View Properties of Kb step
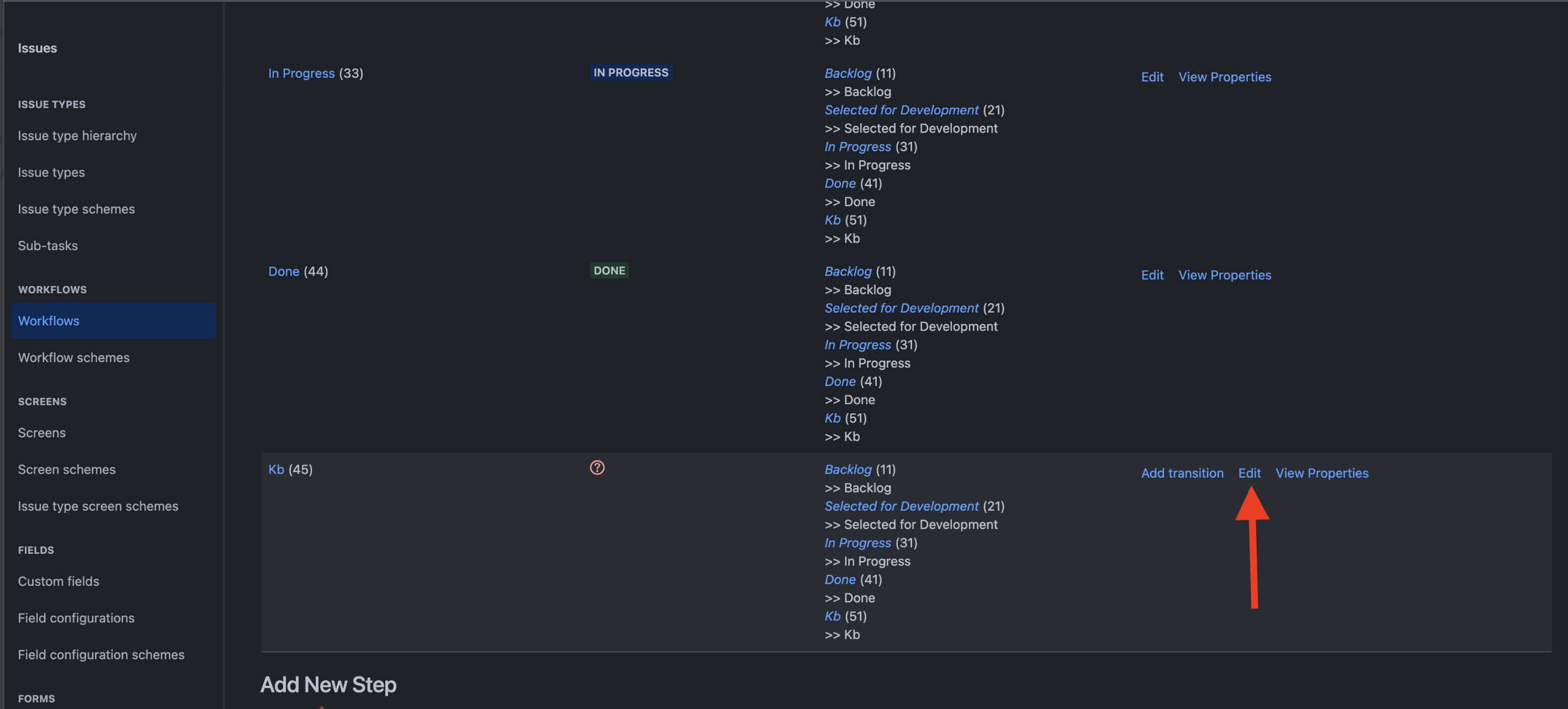This screenshot has width=1568, height=709. (x=1321, y=473)
